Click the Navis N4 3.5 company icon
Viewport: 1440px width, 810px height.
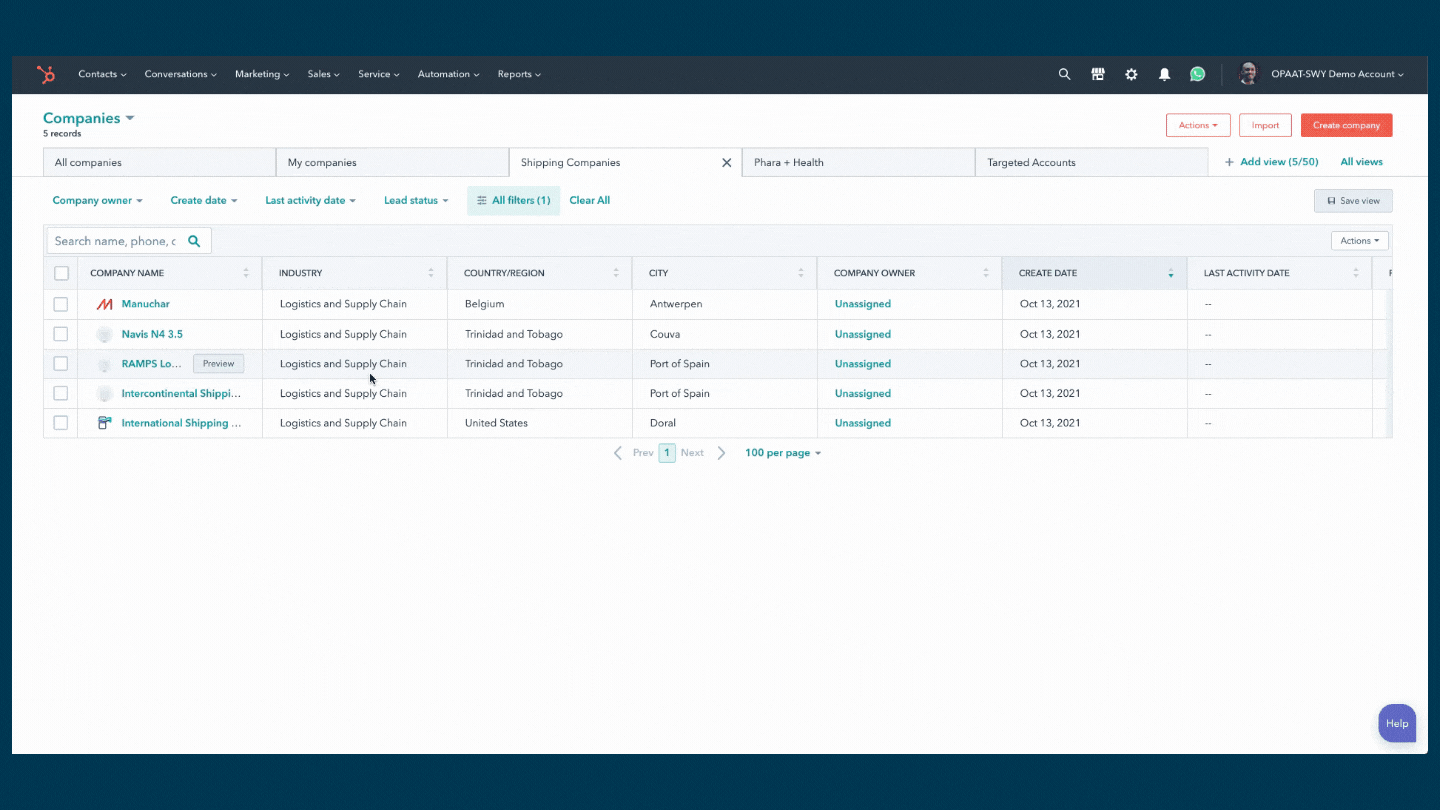point(104,334)
